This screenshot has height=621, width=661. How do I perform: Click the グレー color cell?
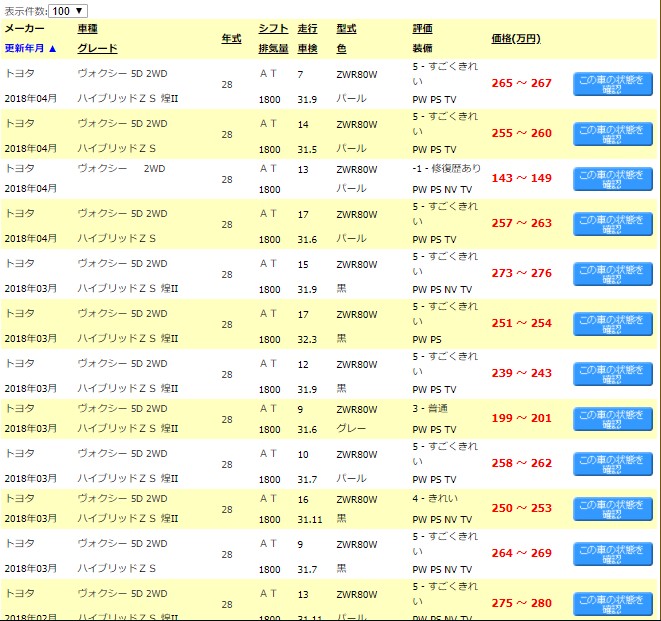click(x=351, y=429)
